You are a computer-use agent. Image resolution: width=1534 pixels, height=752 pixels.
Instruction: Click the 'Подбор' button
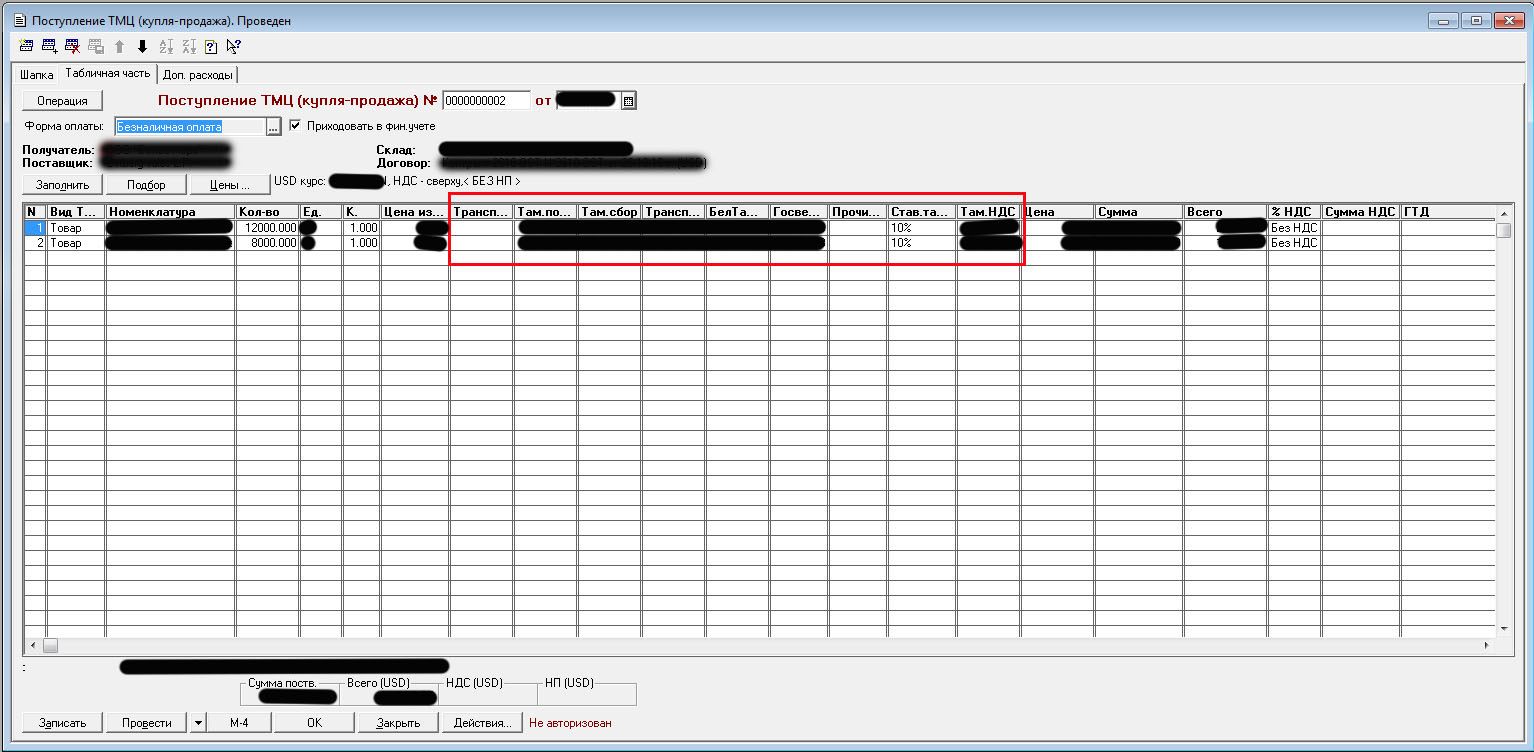tap(147, 185)
